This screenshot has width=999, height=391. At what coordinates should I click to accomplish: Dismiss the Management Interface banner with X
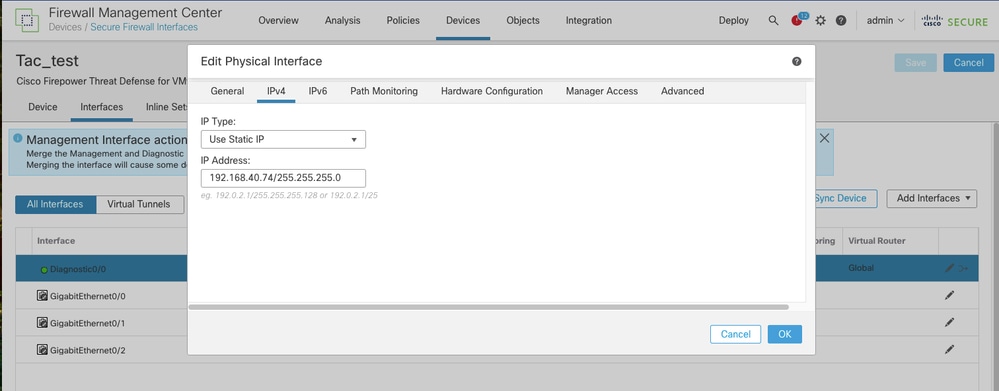point(824,138)
